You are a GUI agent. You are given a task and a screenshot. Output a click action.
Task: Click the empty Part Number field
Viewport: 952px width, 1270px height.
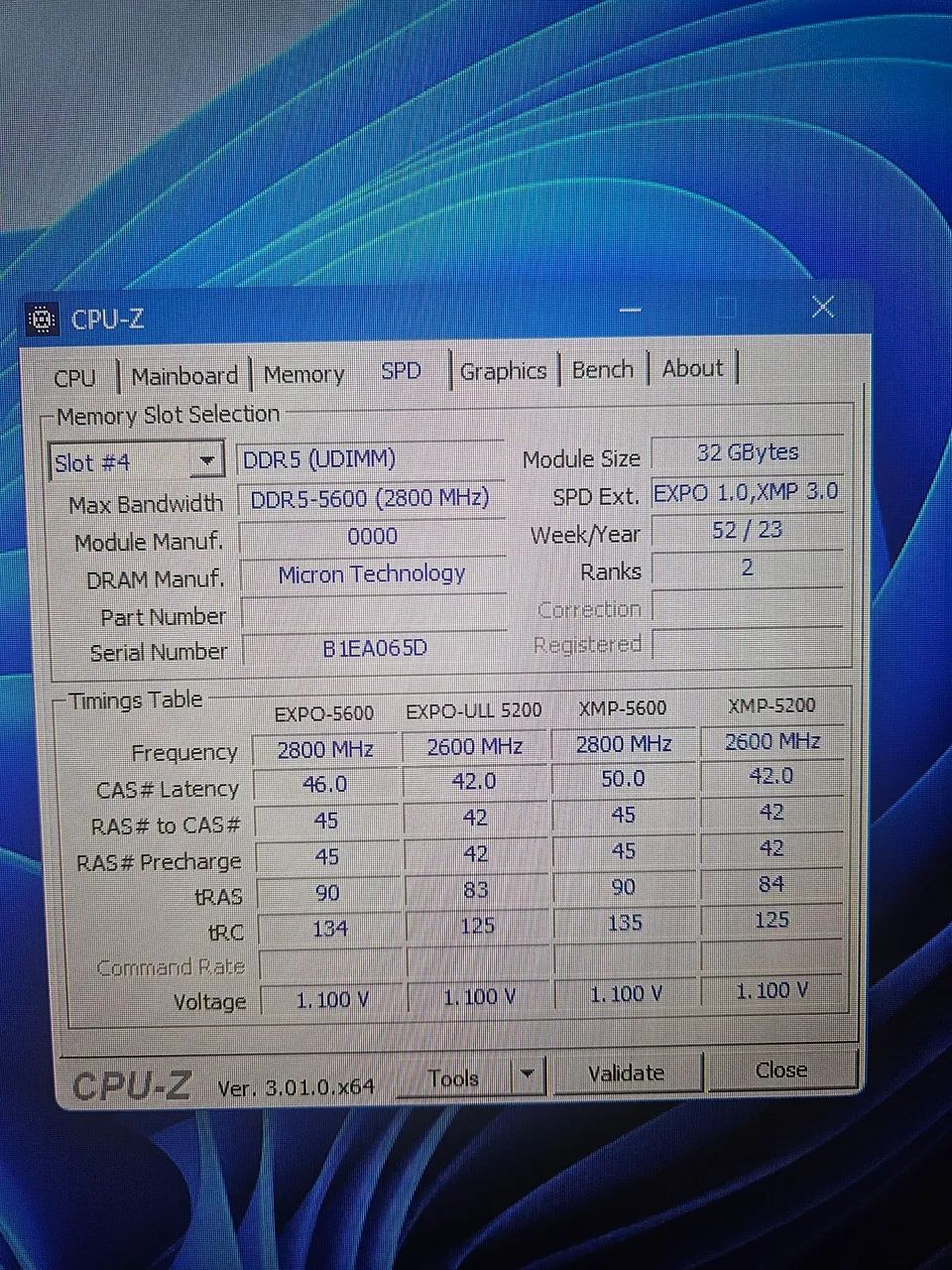click(374, 613)
